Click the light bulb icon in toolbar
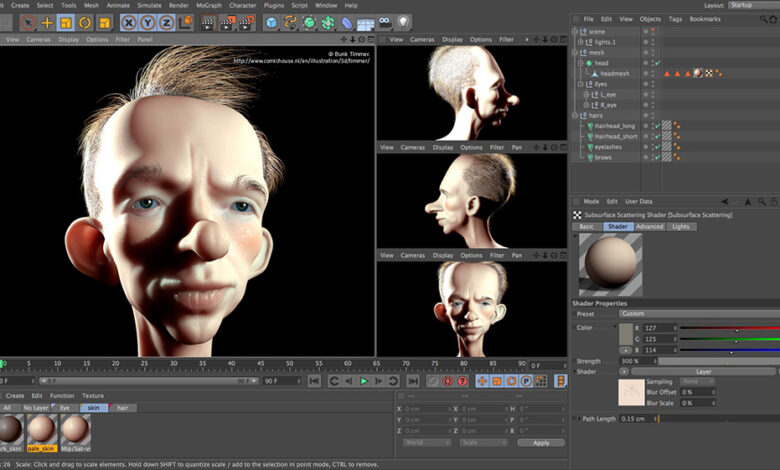 coord(403,22)
